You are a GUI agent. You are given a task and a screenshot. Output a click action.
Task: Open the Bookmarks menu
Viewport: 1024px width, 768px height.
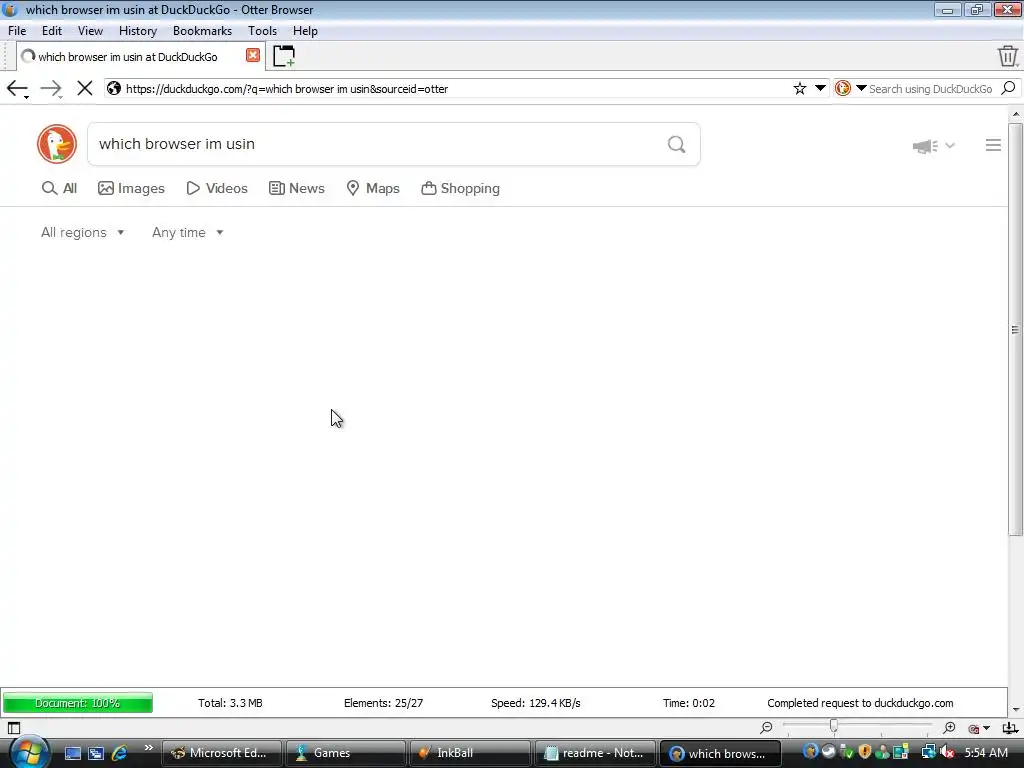click(202, 31)
